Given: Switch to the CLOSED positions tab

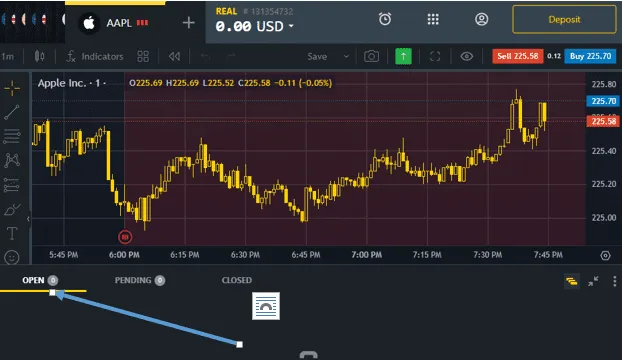Looking at the screenshot, I should (236, 280).
